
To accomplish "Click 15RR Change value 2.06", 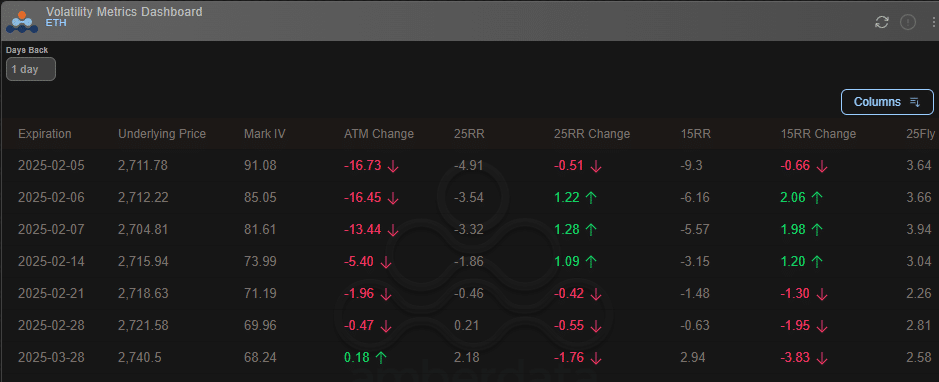I will point(793,198).
